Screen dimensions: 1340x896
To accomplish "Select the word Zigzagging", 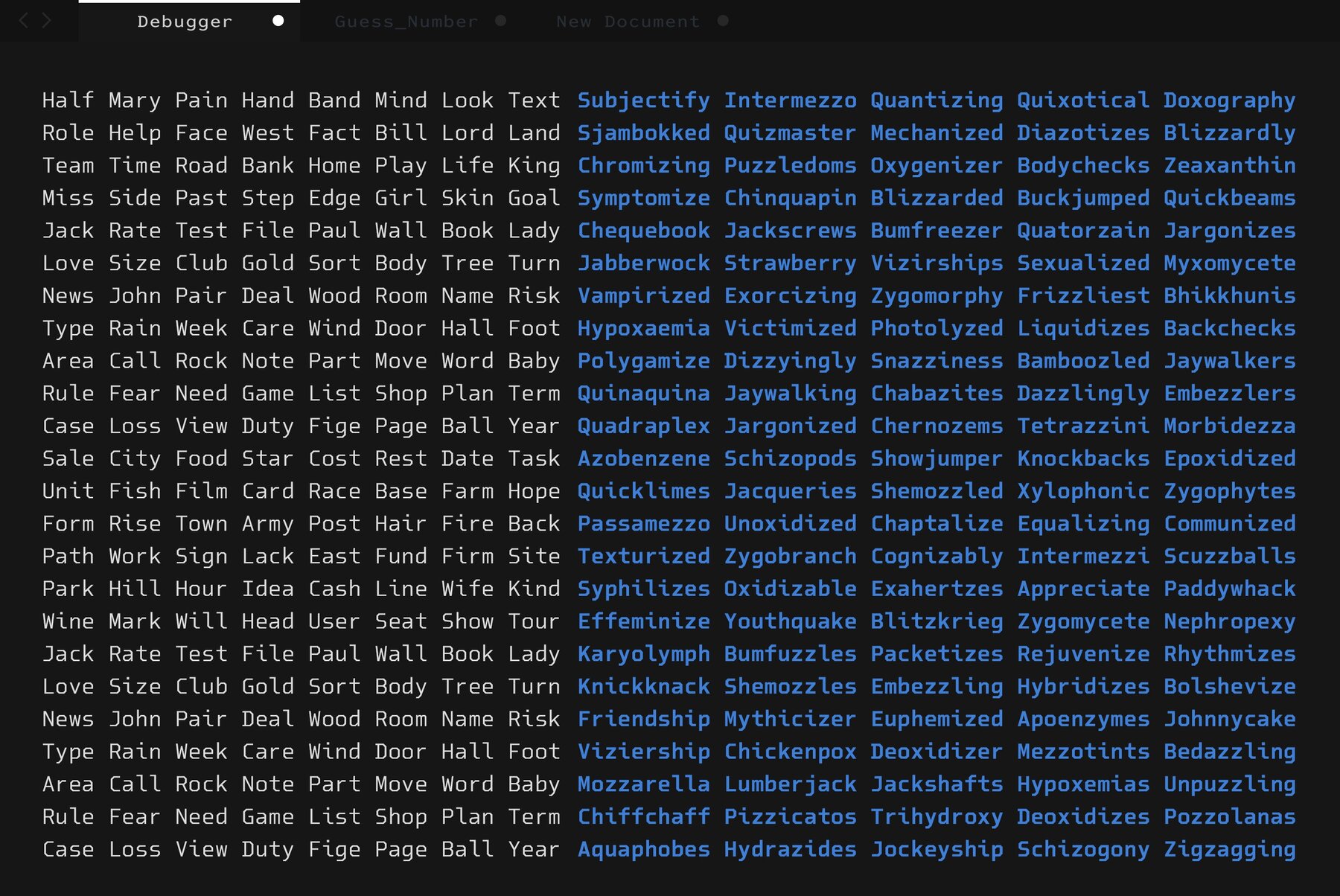I will [x=1229, y=849].
